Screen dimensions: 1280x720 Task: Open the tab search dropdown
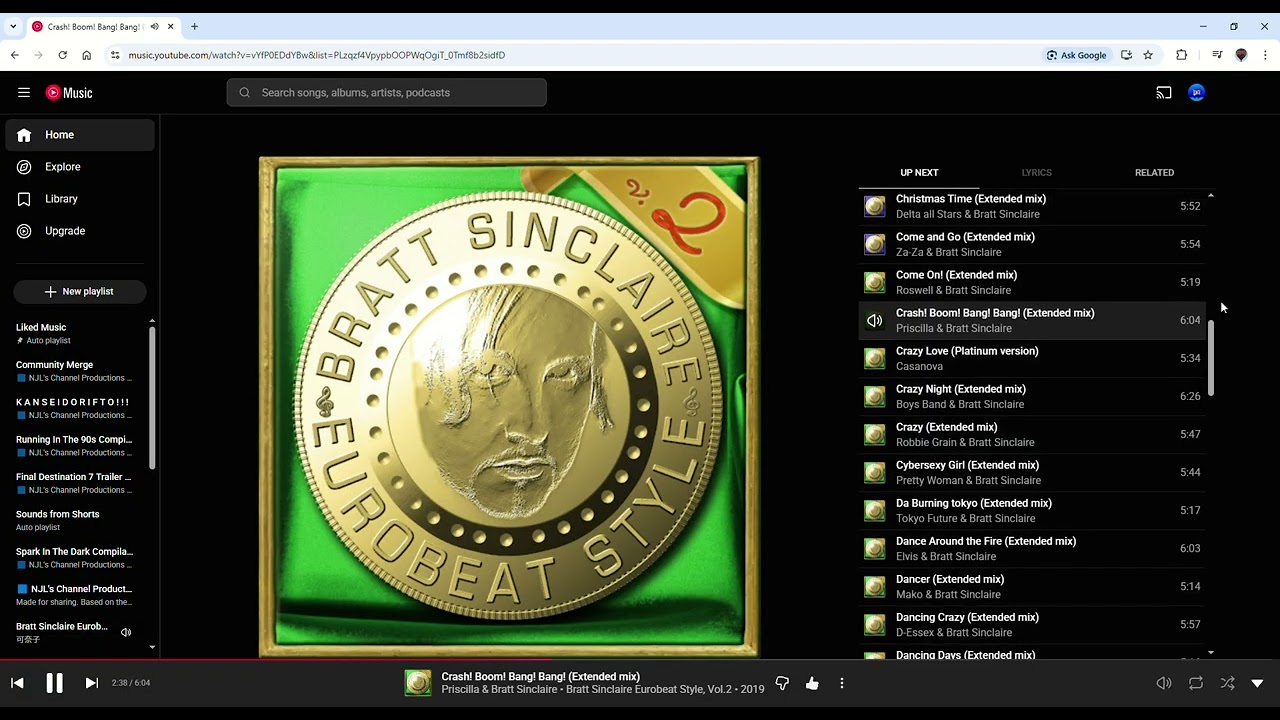tap(13, 26)
